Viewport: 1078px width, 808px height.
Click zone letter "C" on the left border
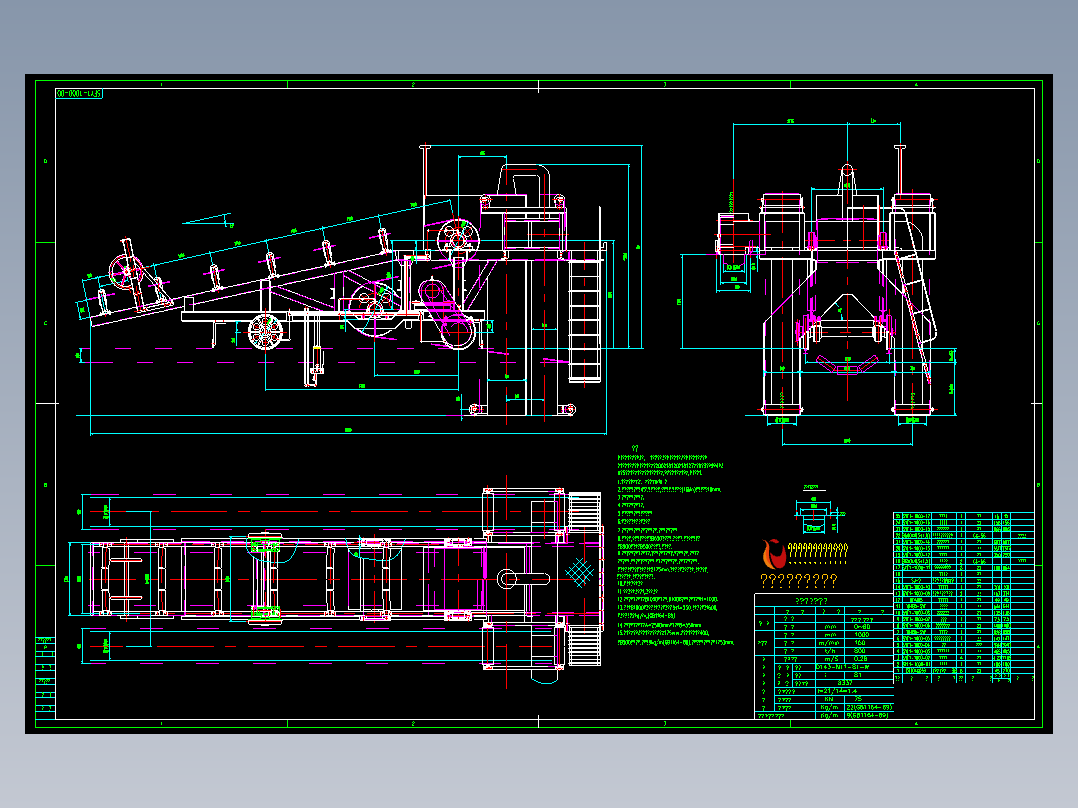[x=45, y=323]
